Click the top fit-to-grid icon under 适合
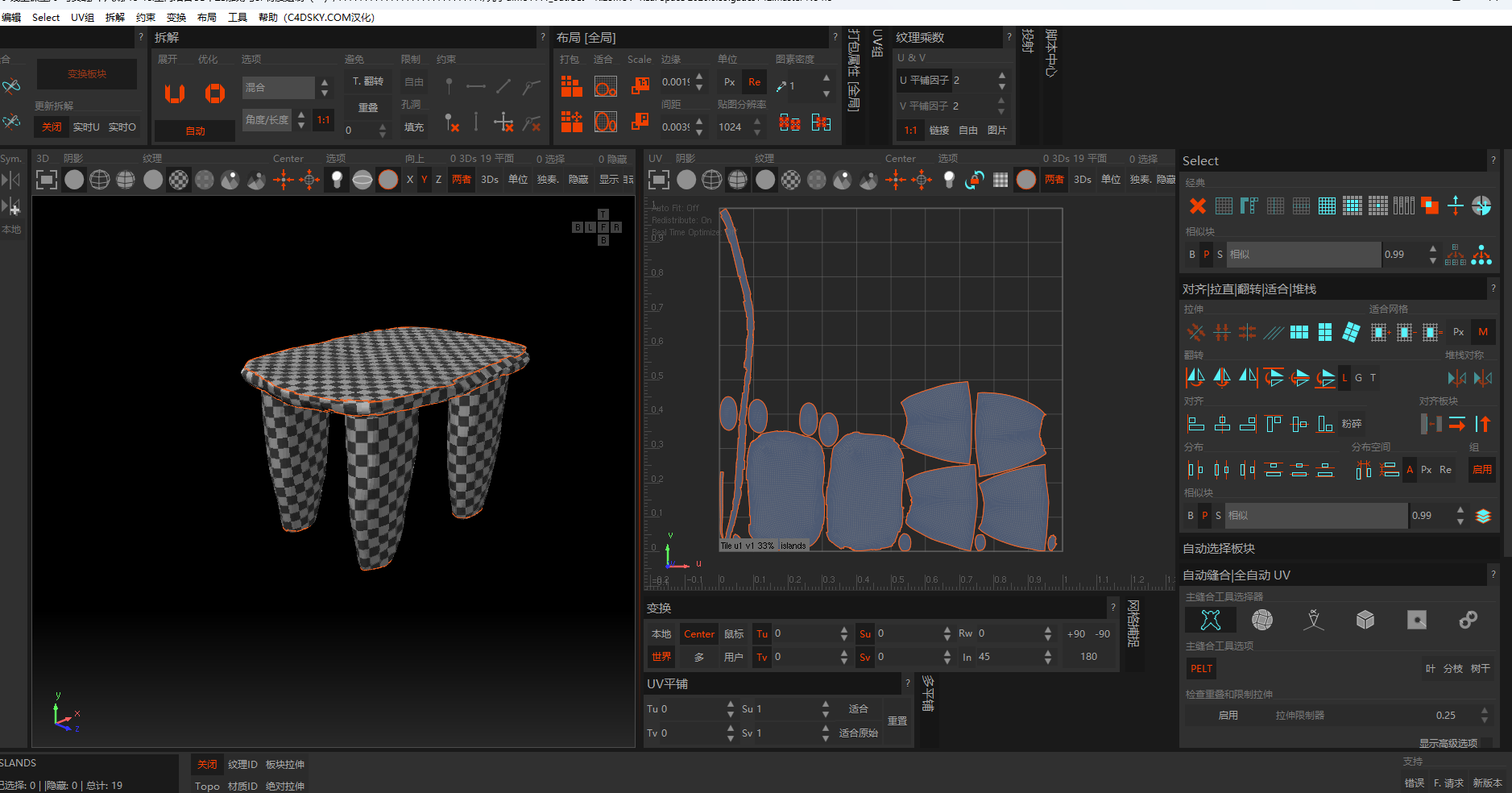1512x793 pixels. pos(606,85)
